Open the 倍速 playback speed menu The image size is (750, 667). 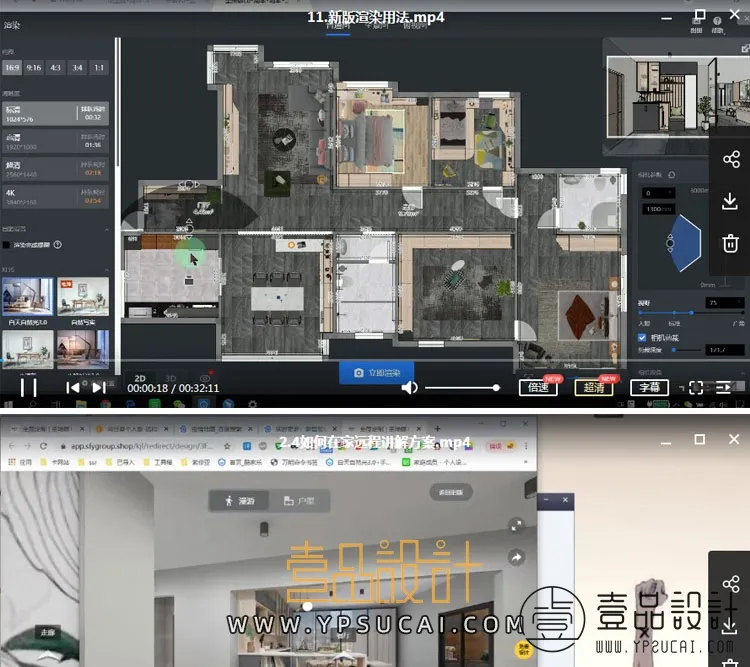click(x=538, y=387)
